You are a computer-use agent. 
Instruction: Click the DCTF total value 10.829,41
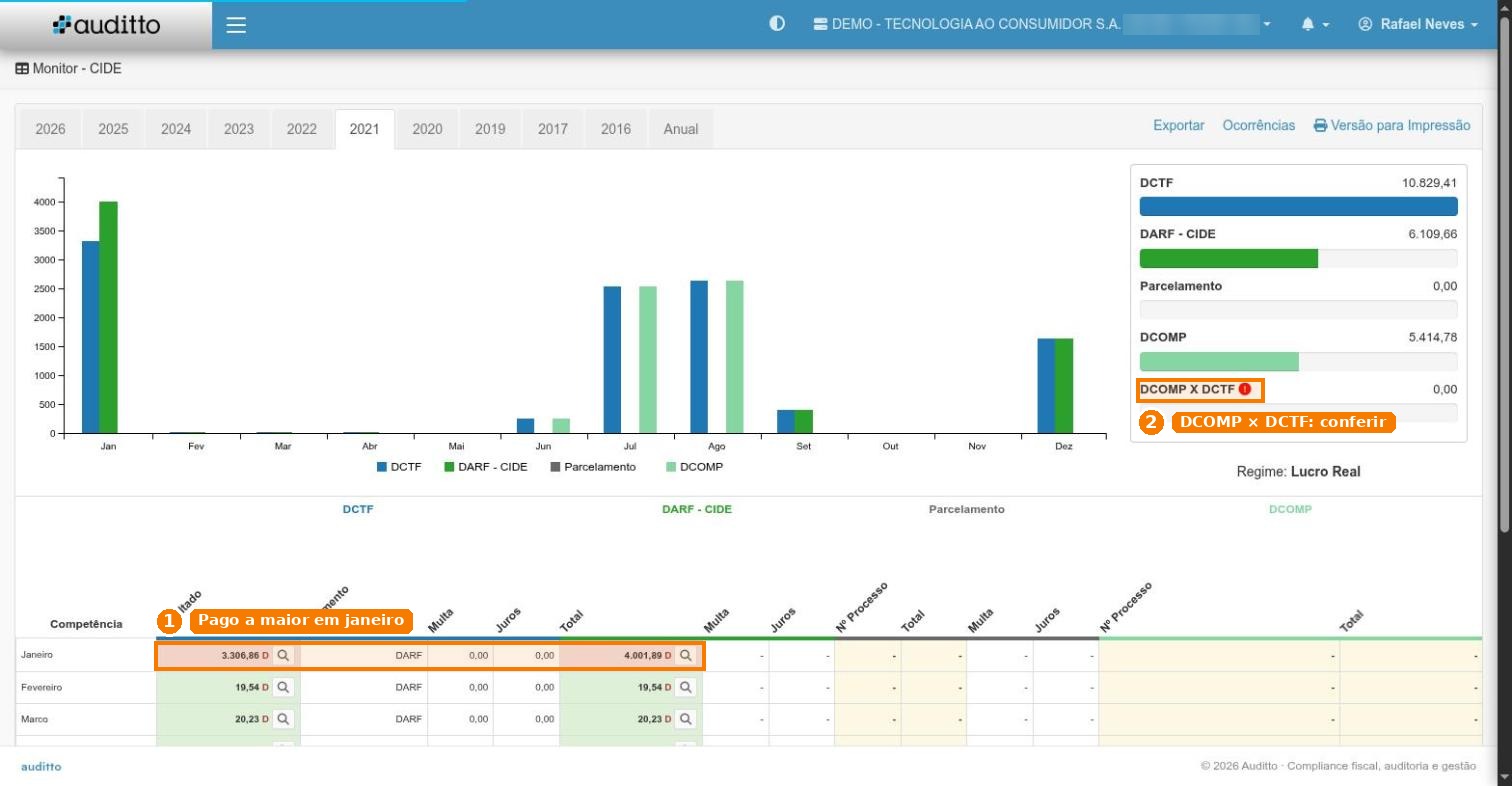point(1429,183)
